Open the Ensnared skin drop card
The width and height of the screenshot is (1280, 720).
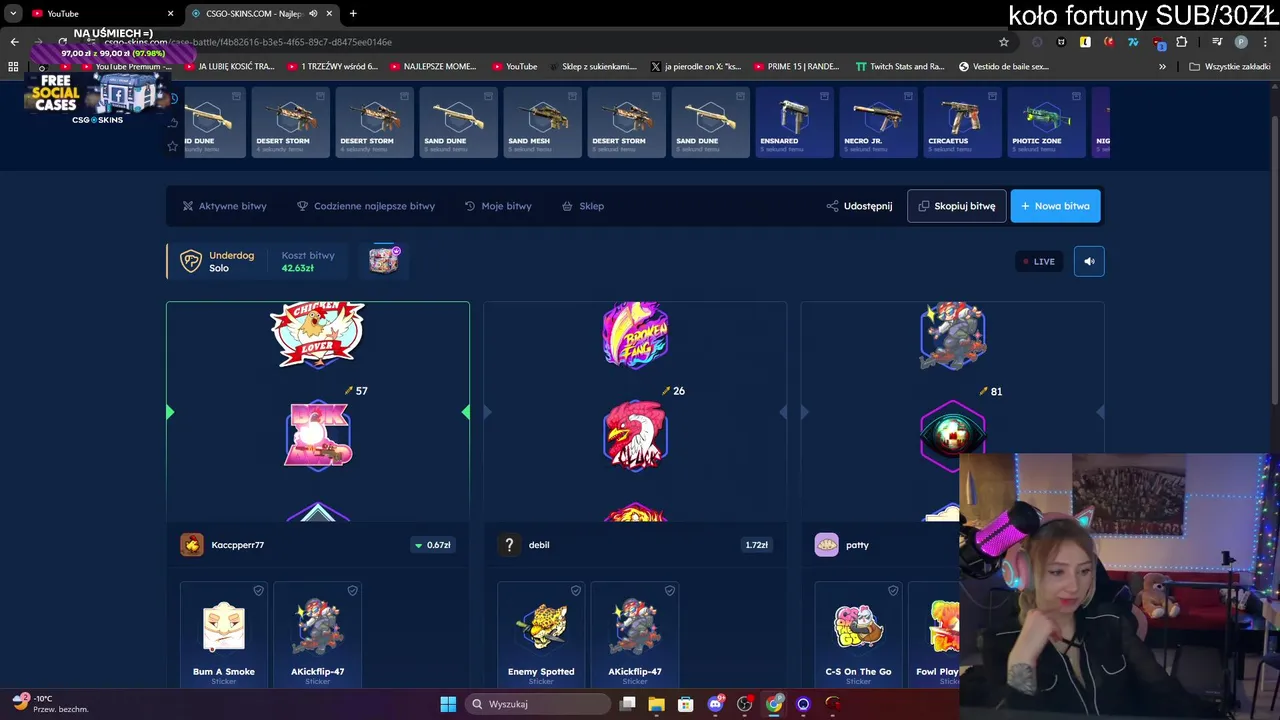coord(794,122)
